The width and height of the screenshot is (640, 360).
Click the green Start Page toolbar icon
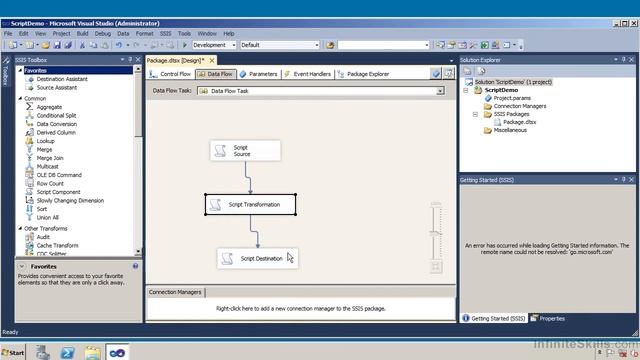[484, 45]
